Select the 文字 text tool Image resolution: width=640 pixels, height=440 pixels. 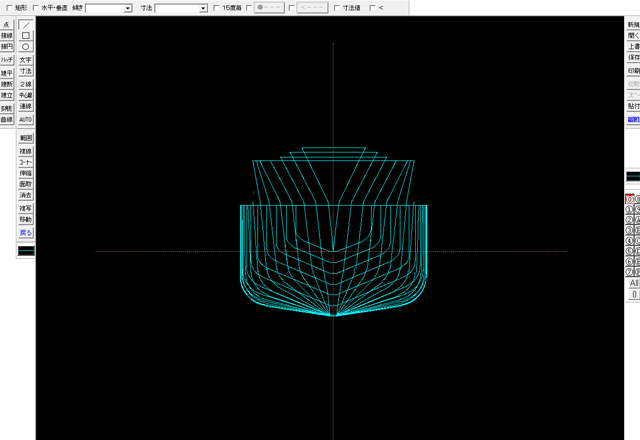[x=26, y=60]
